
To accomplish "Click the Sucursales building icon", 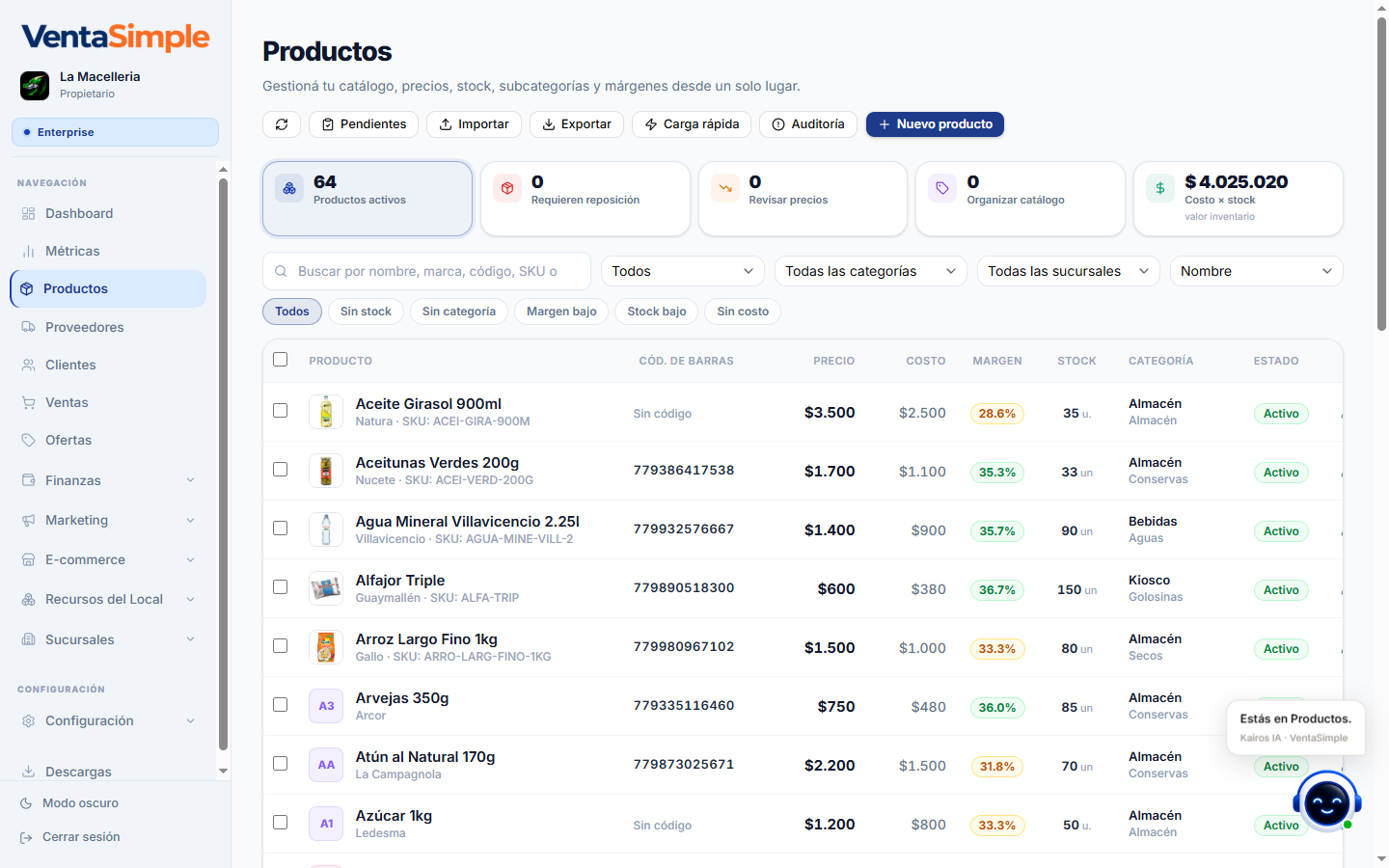I will (28, 639).
